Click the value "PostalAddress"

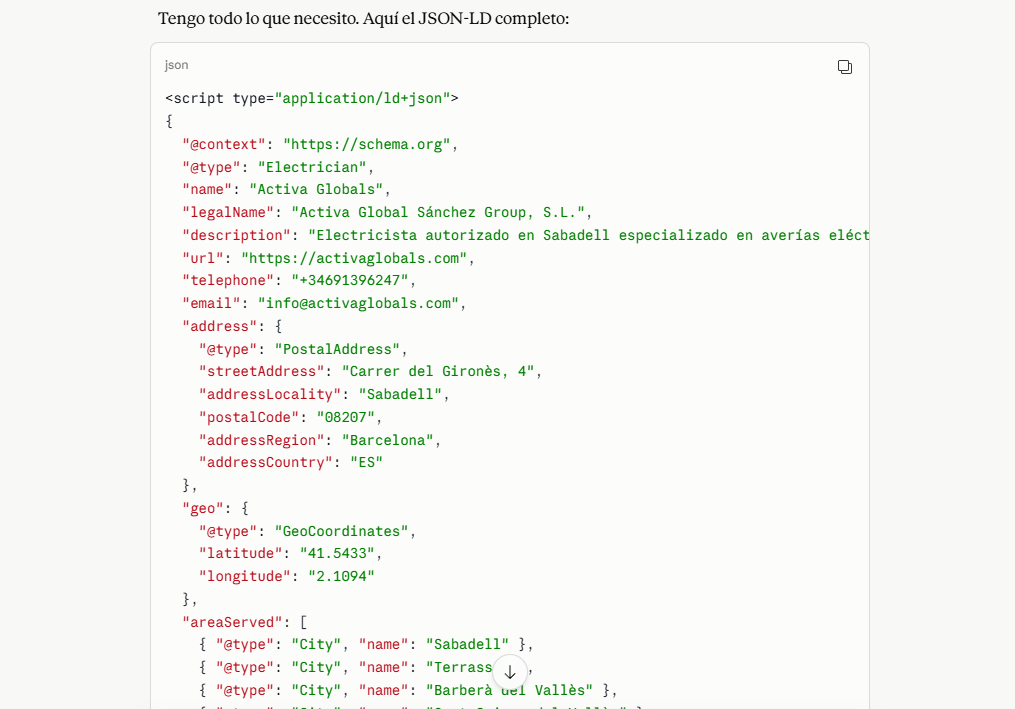(337, 349)
